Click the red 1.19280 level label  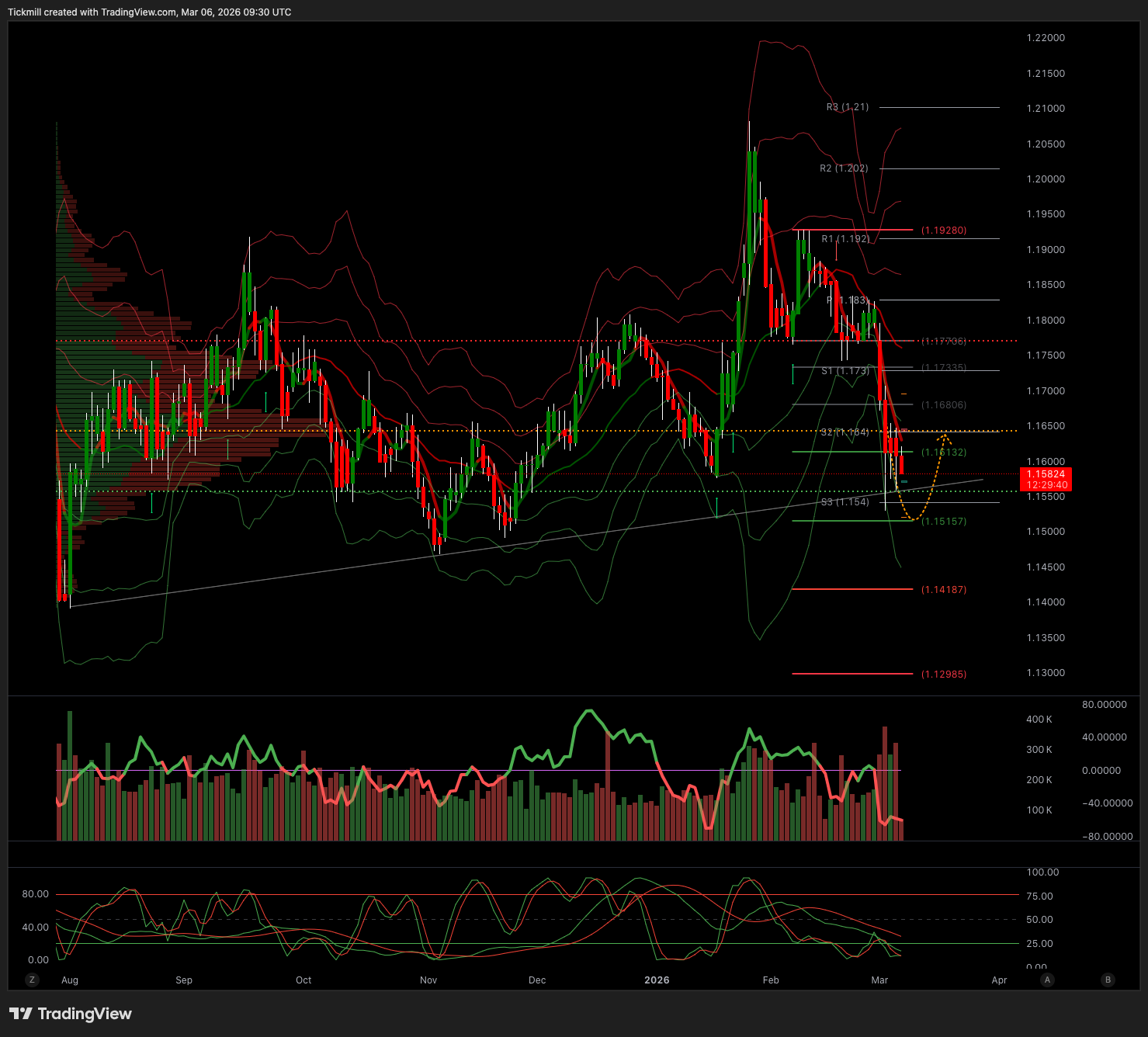pyautogui.click(x=943, y=231)
